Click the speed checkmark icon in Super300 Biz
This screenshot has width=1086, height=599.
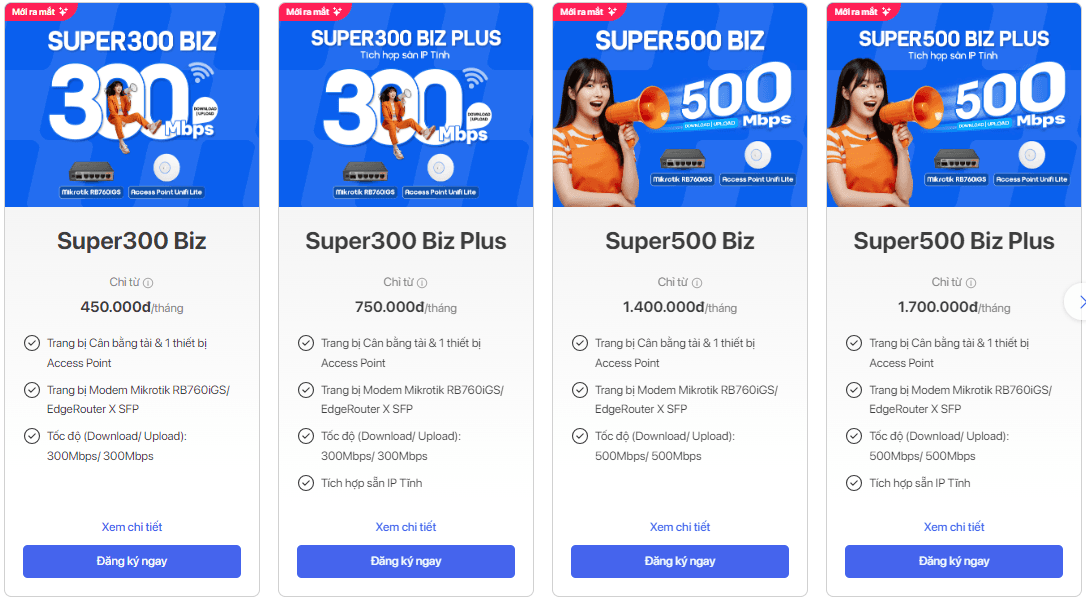tap(32, 436)
